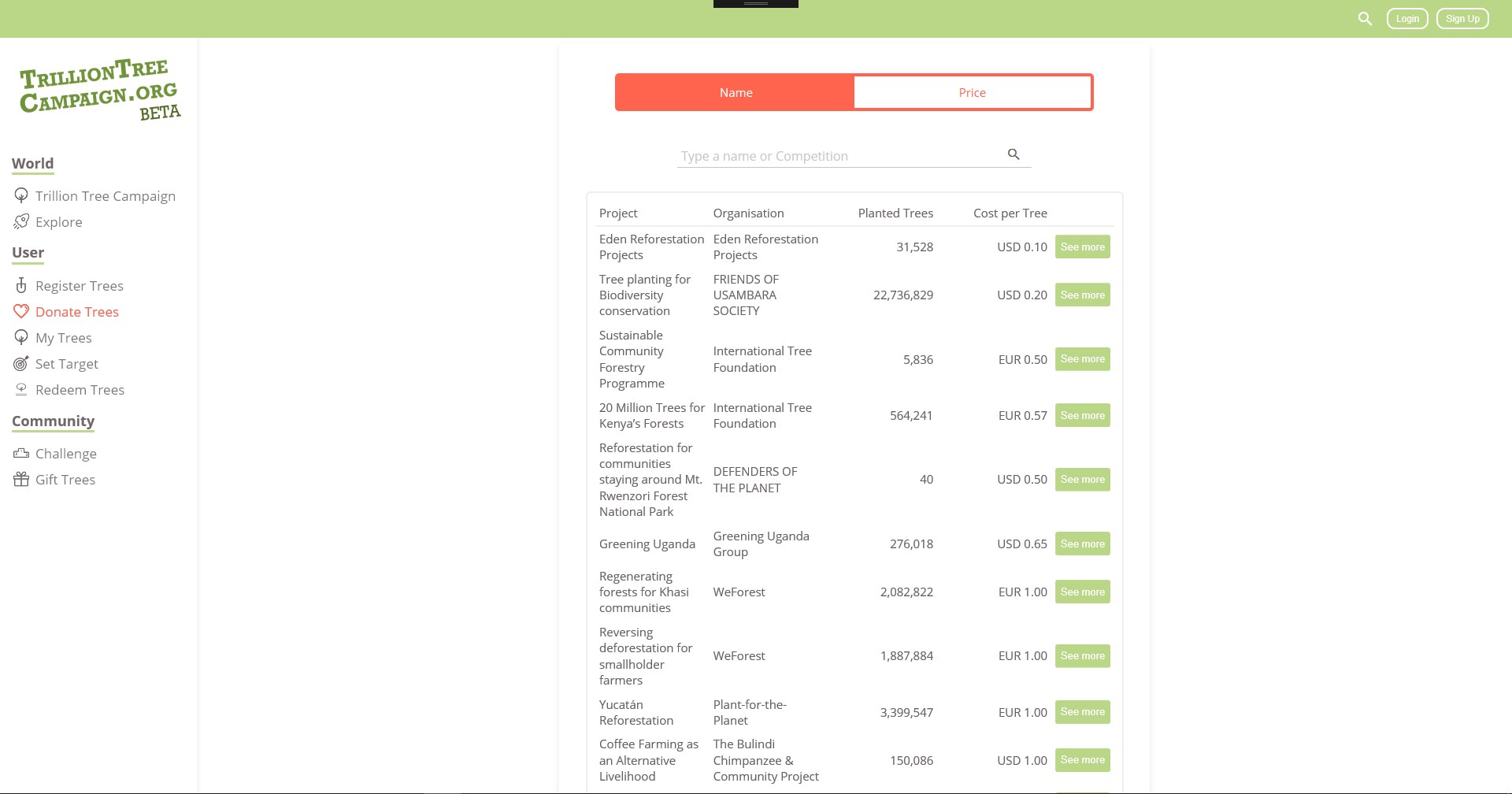
Task: Click the tree icon beside Trillion Tree Campaign
Action: point(21,195)
